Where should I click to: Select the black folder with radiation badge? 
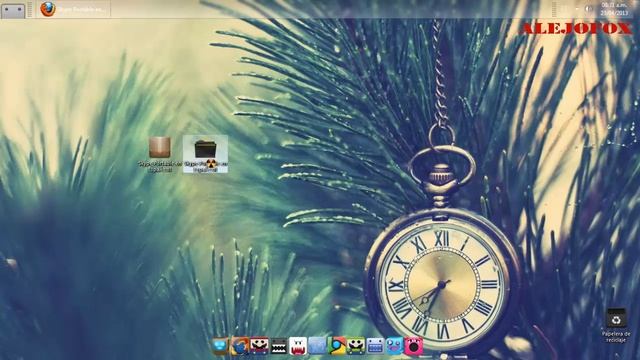(x=205, y=154)
